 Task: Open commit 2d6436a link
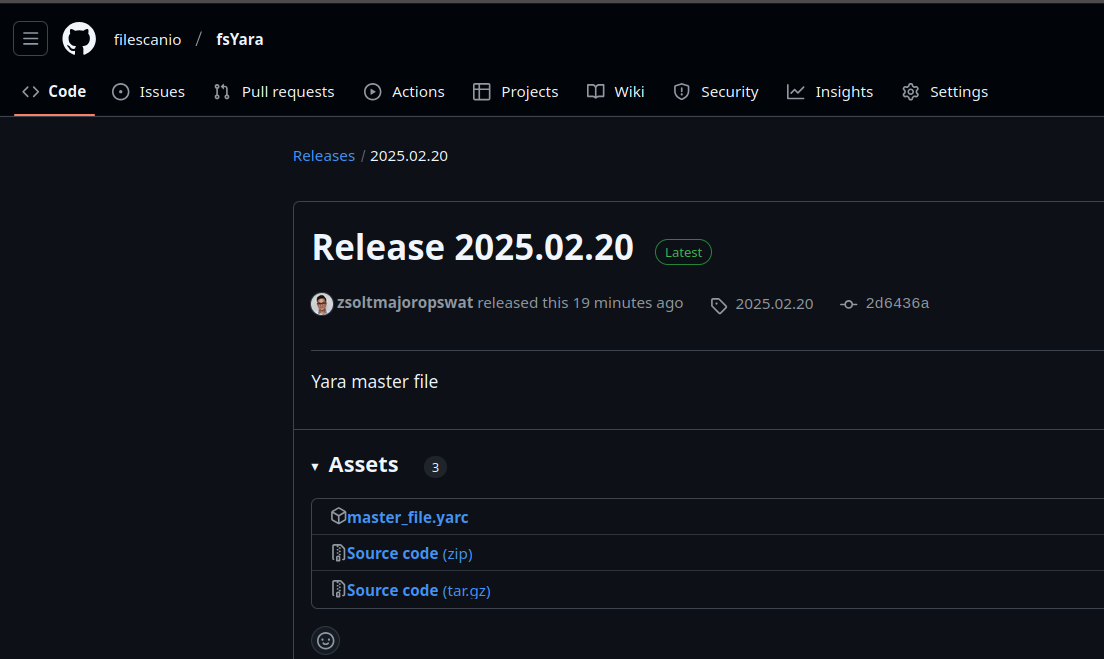[x=897, y=303]
